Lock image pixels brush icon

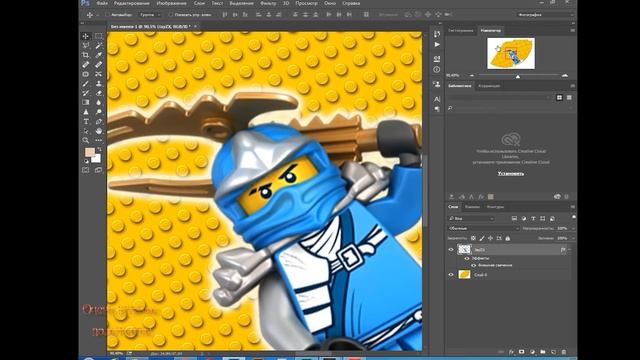click(482, 238)
